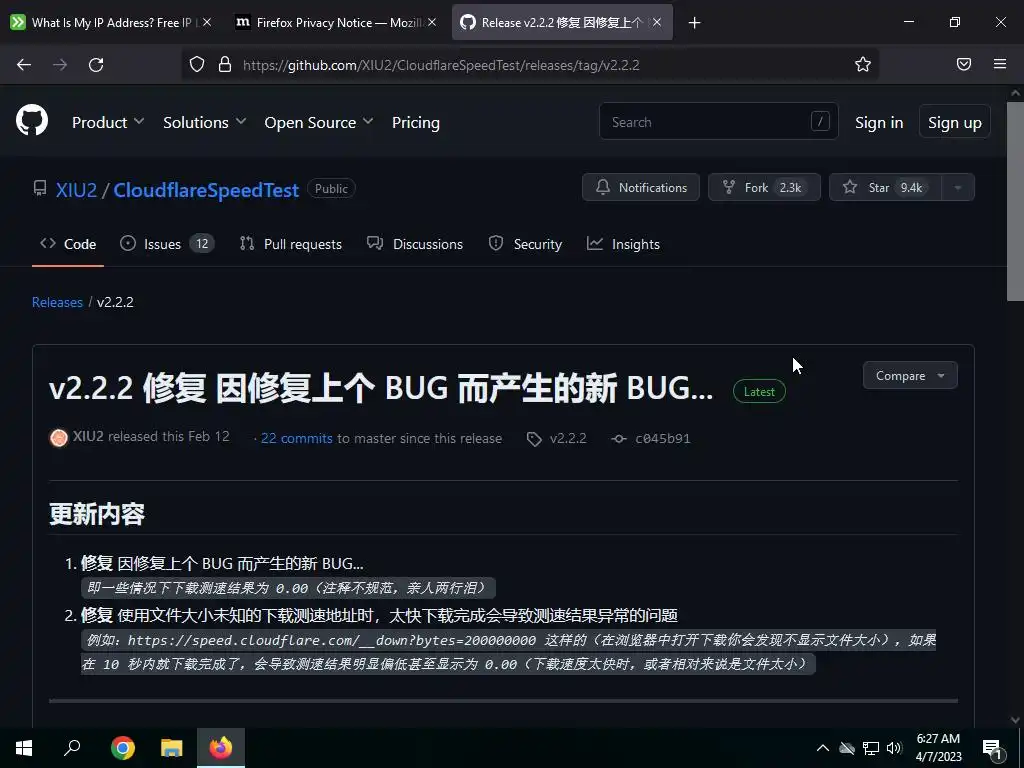The image size is (1024, 768).
Task: Open File Explorer from taskbar
Action: pyautogui.click(x=172, y=748)
